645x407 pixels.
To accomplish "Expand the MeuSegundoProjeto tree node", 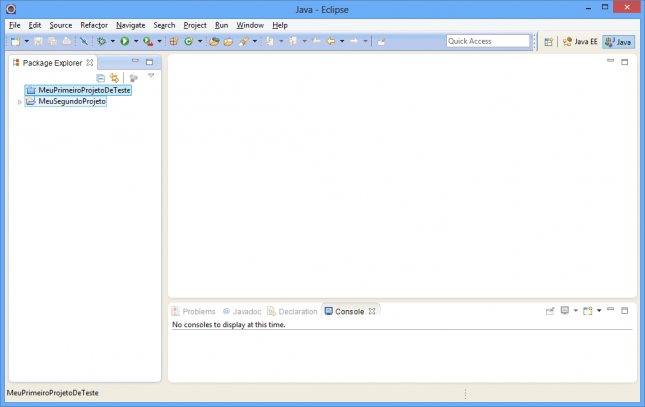I will [19, 102].
